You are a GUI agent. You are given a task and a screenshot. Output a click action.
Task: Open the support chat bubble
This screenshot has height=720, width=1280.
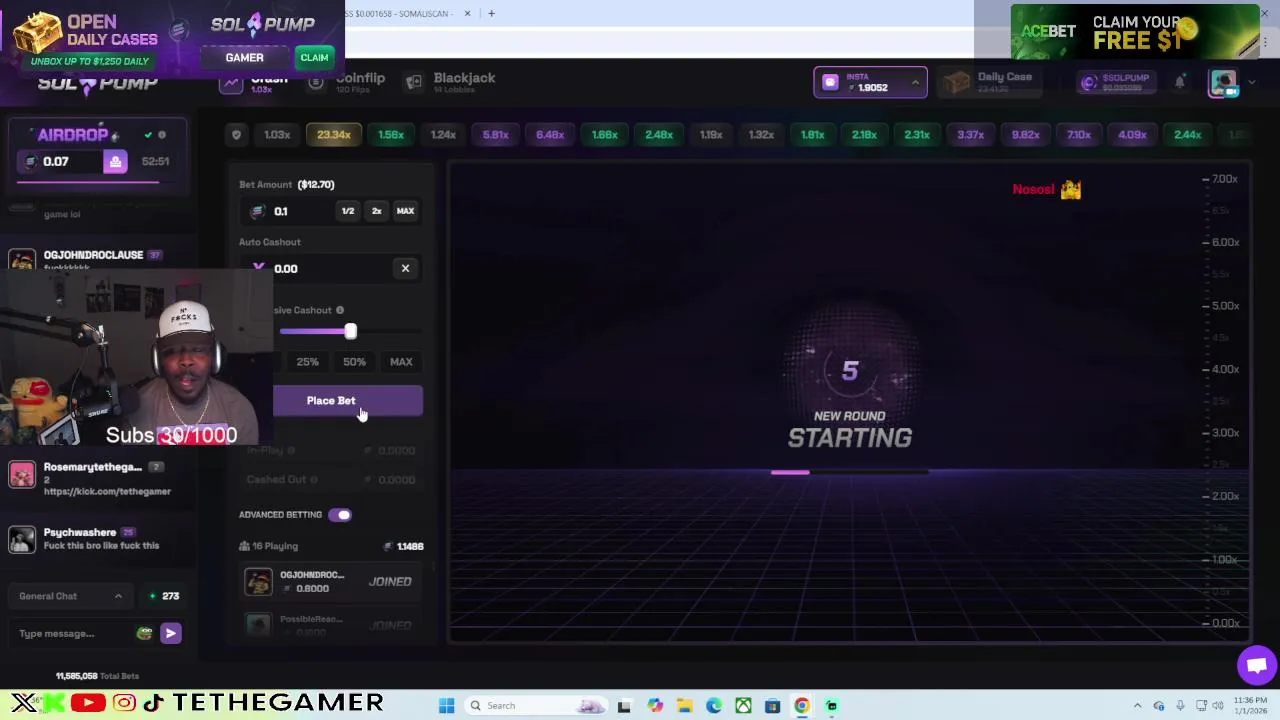pos(1257,665)
